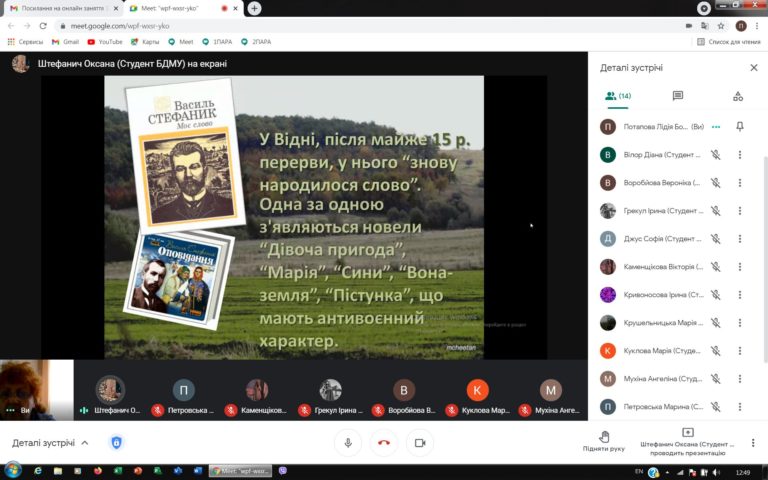Open 1ПАРА bookmark

[x=217, y=42]
